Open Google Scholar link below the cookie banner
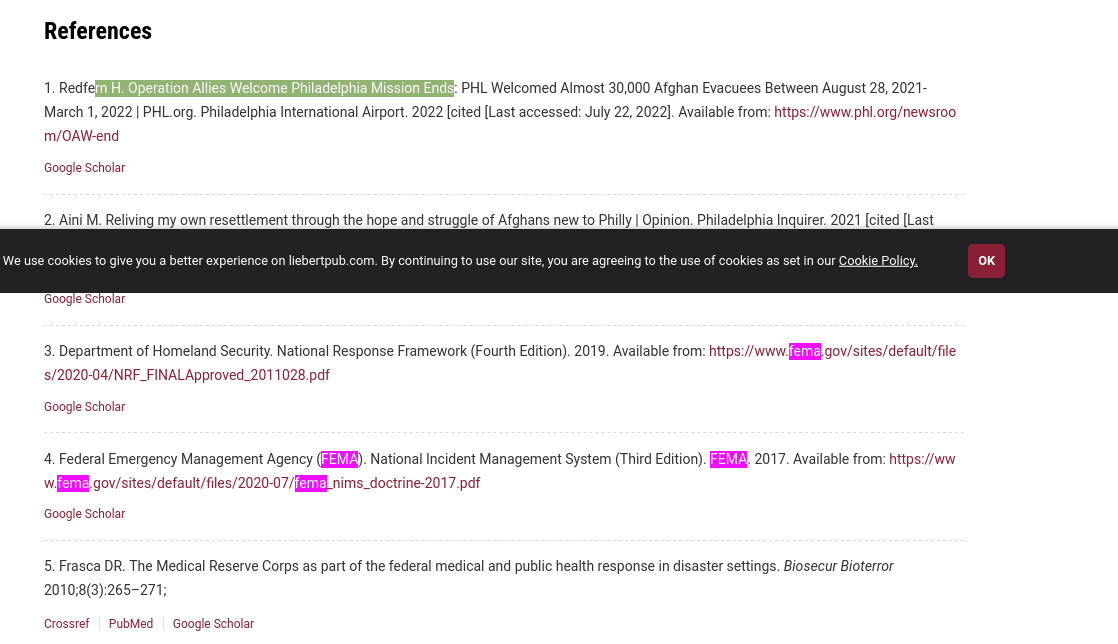Screen dimensions: 1118x644 click(85, 299)
